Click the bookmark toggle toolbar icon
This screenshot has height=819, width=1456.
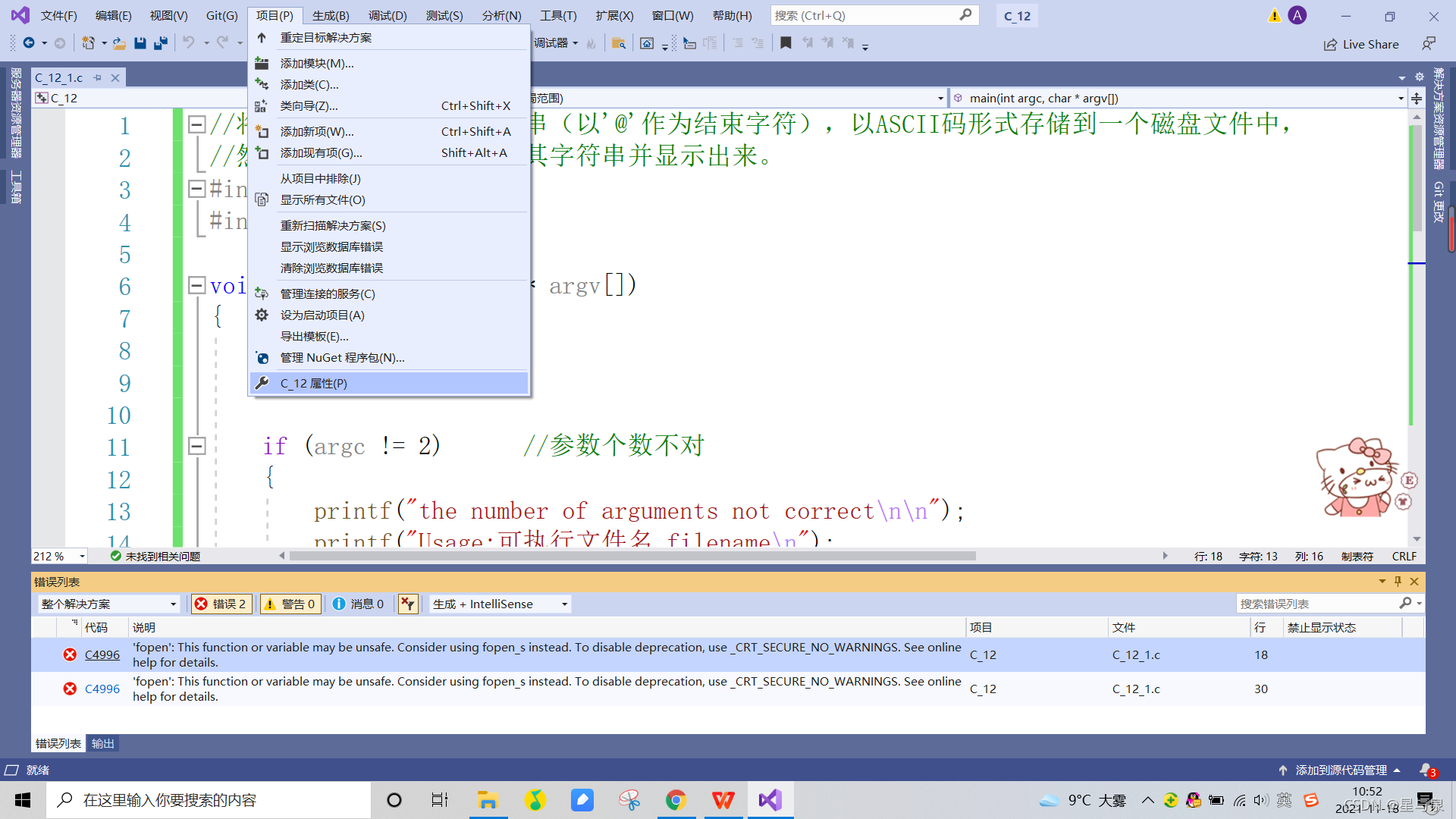pyautogui.click(x=786, y=43)
